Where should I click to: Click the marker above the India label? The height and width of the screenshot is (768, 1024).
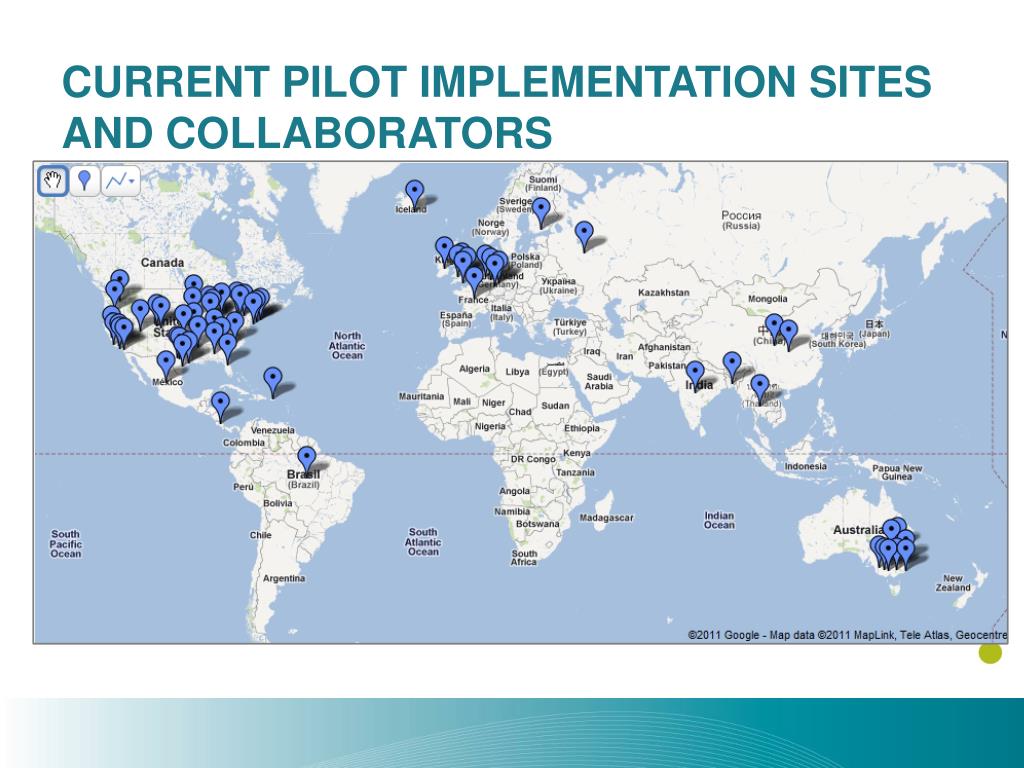(x=695, y=376)
